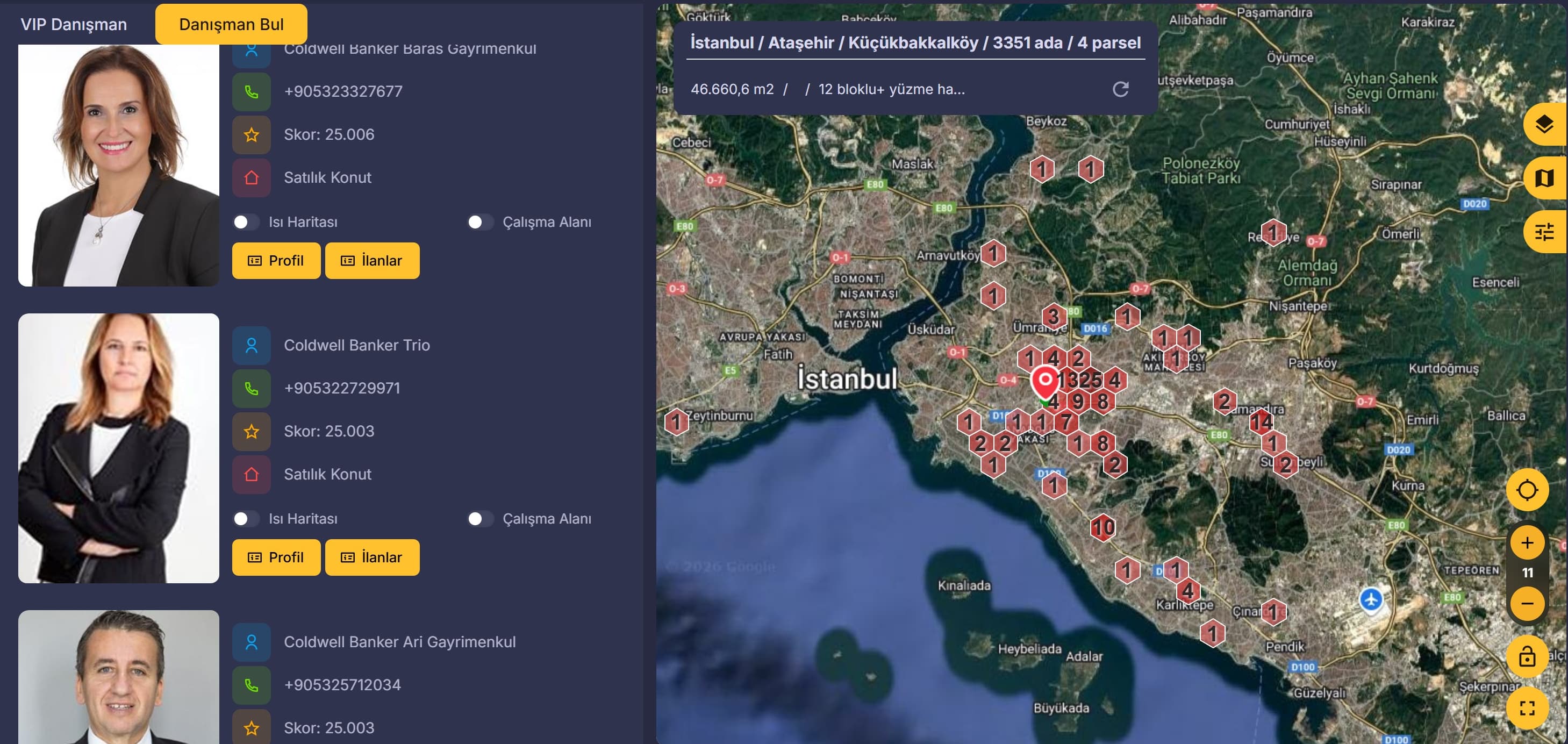This screenshot has height=744, width=1568.
Task: Click the star icon beside Skor: 25.006
Action: [x=252, y=134]
